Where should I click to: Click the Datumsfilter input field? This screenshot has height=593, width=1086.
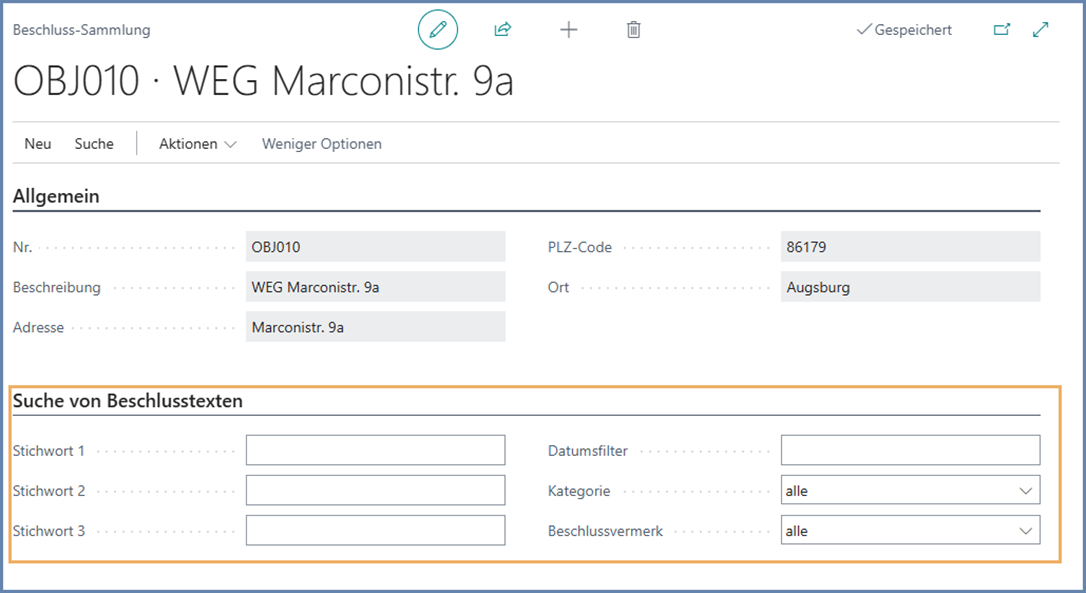910,451
